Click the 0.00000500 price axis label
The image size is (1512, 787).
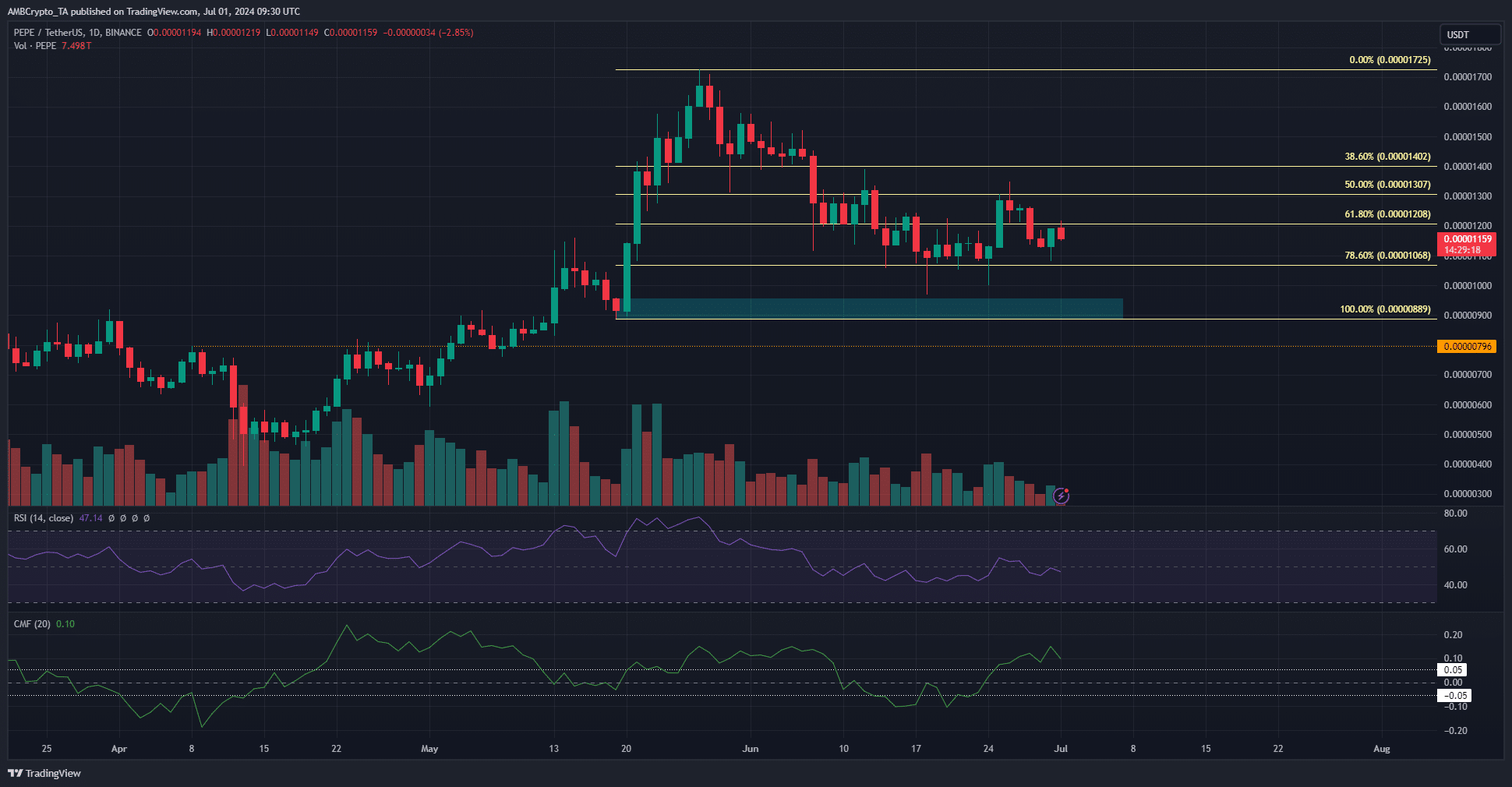pos(1468,435)
